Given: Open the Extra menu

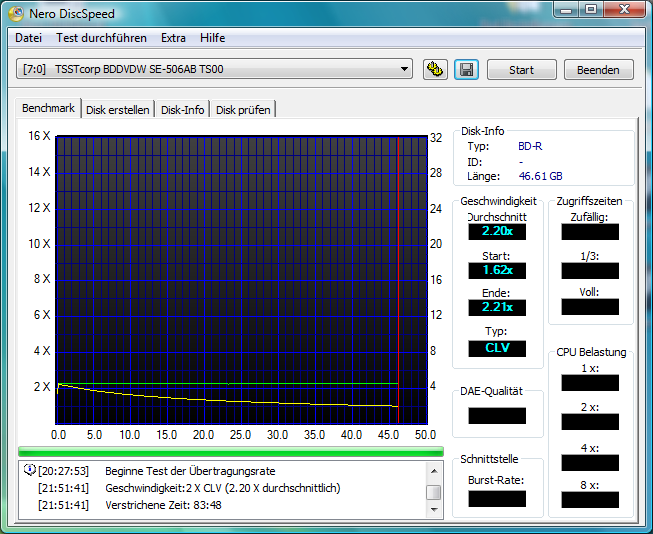Looking at the screenshot, I should click(173, 38).
